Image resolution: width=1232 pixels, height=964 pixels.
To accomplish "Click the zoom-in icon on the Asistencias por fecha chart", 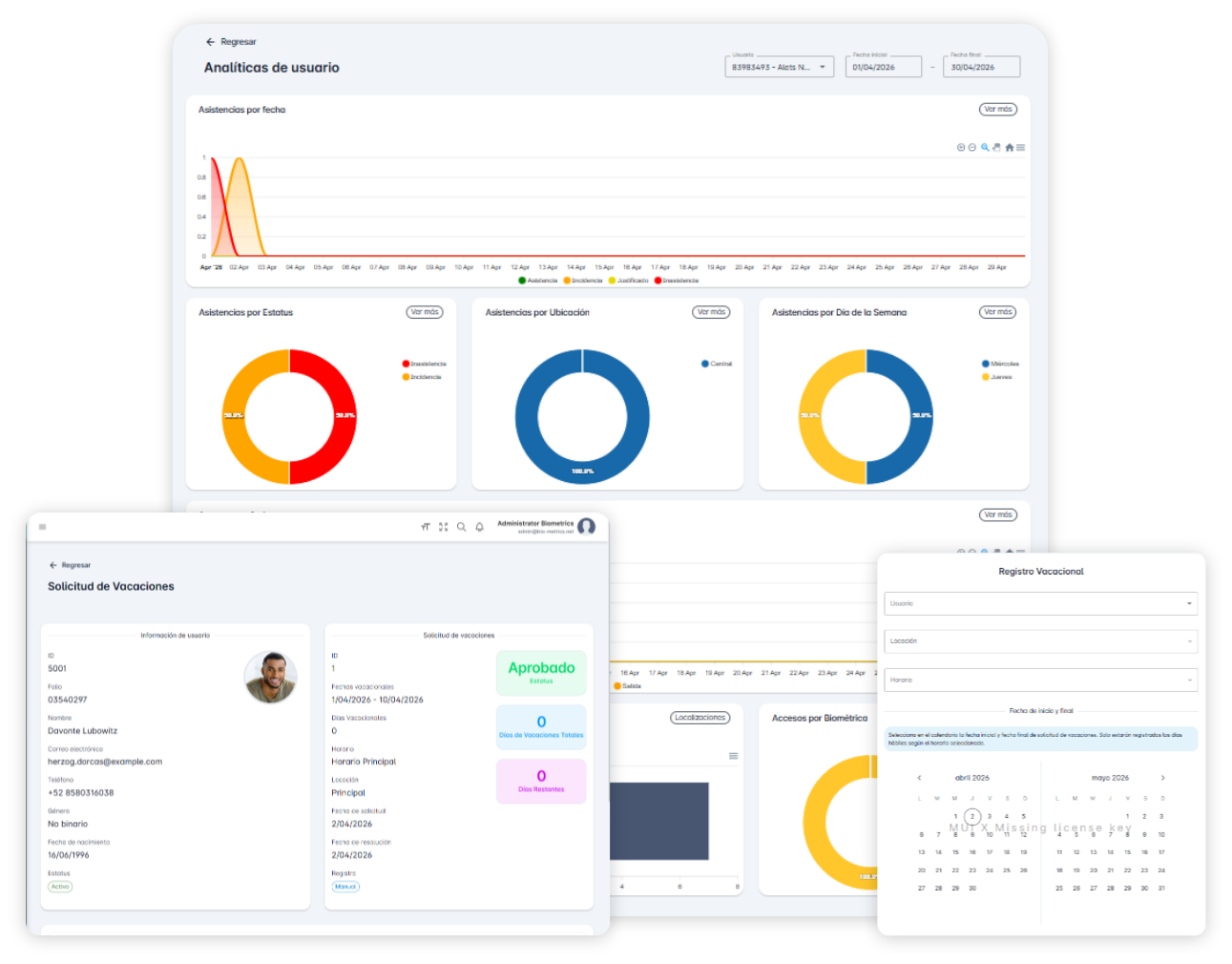I will click(x=961, y=148).
